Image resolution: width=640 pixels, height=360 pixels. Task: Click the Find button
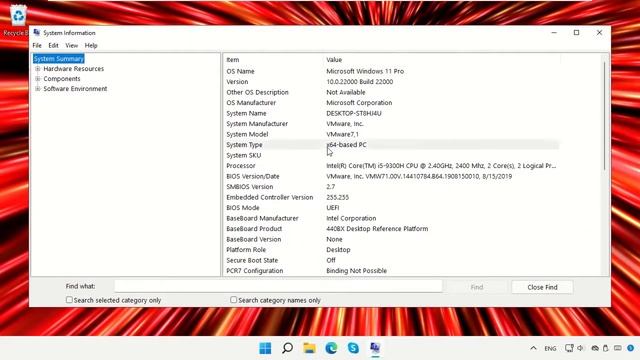[x=477, y=287]
